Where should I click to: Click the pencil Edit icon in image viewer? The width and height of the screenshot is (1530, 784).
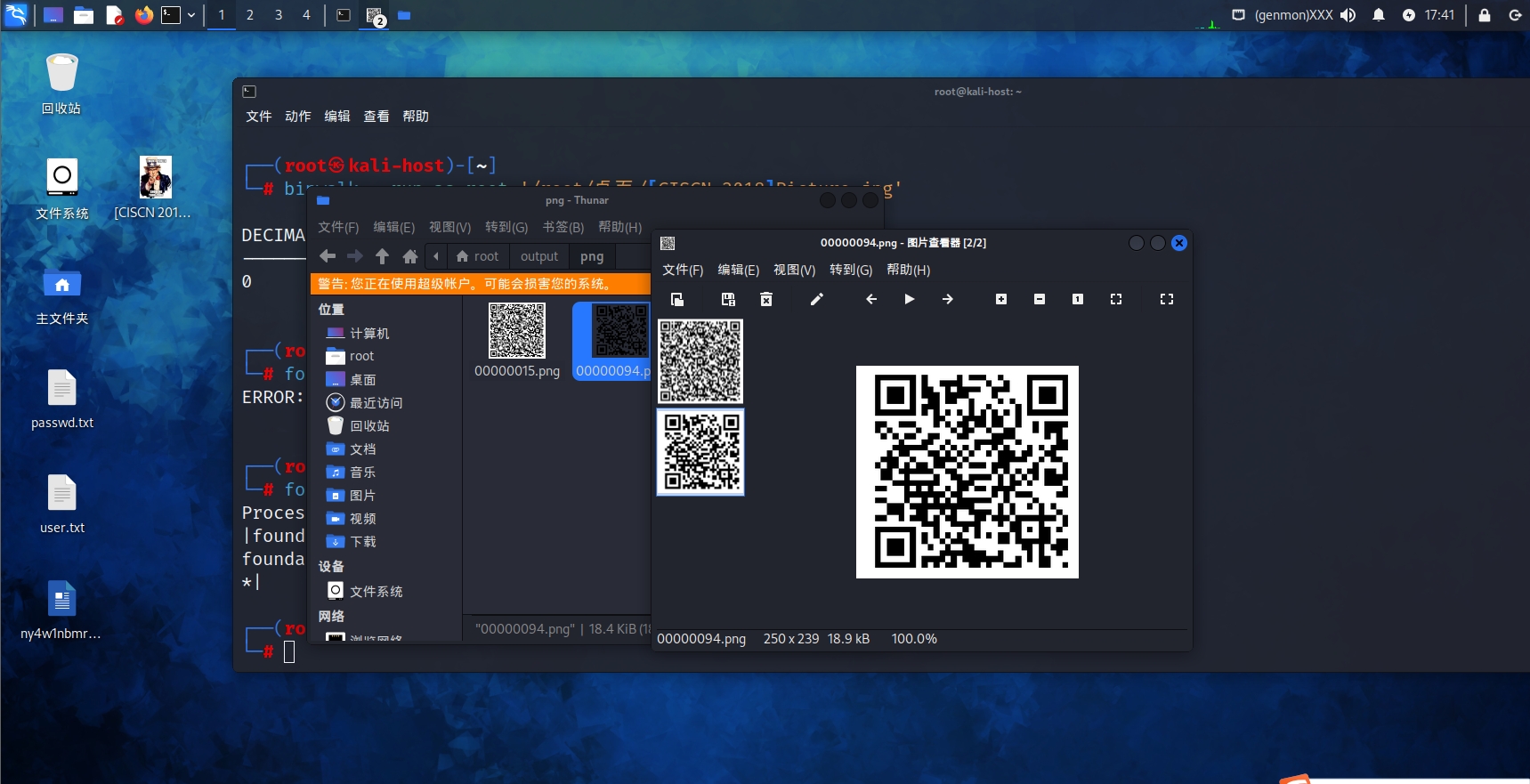(x=817, y=299)
